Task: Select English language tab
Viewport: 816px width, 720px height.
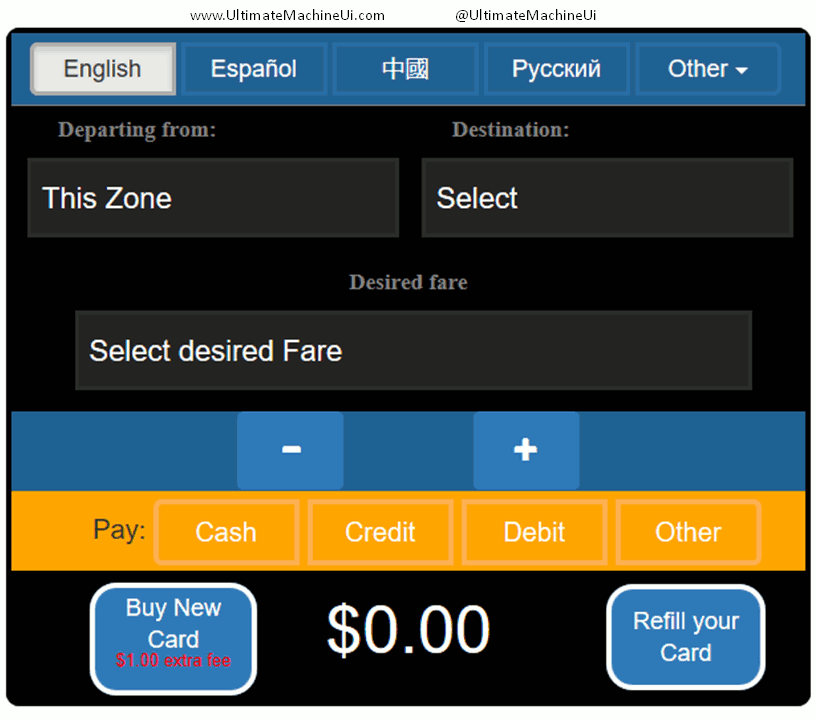Action: [103, 69]
